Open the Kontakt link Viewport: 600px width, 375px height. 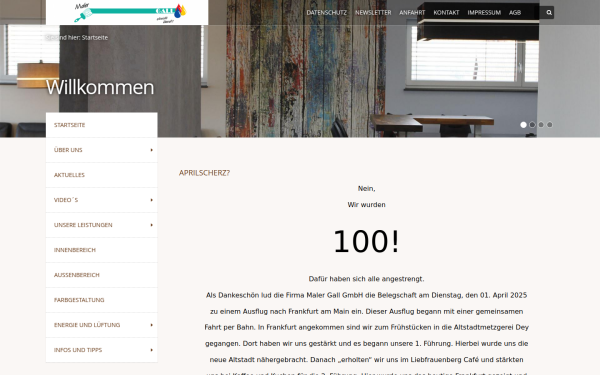coord(446,13)
